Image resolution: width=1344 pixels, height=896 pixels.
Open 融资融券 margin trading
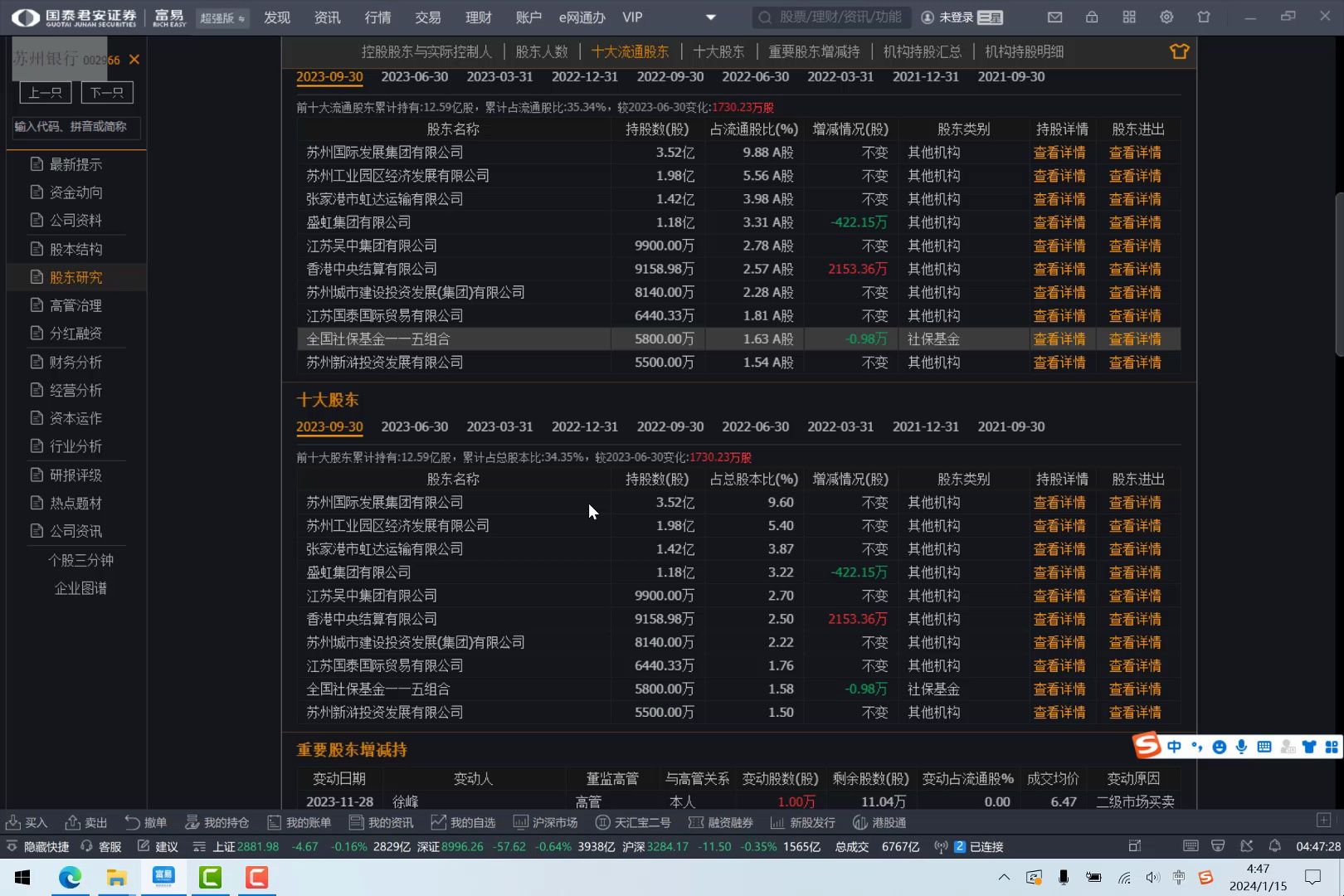[721, 822]
